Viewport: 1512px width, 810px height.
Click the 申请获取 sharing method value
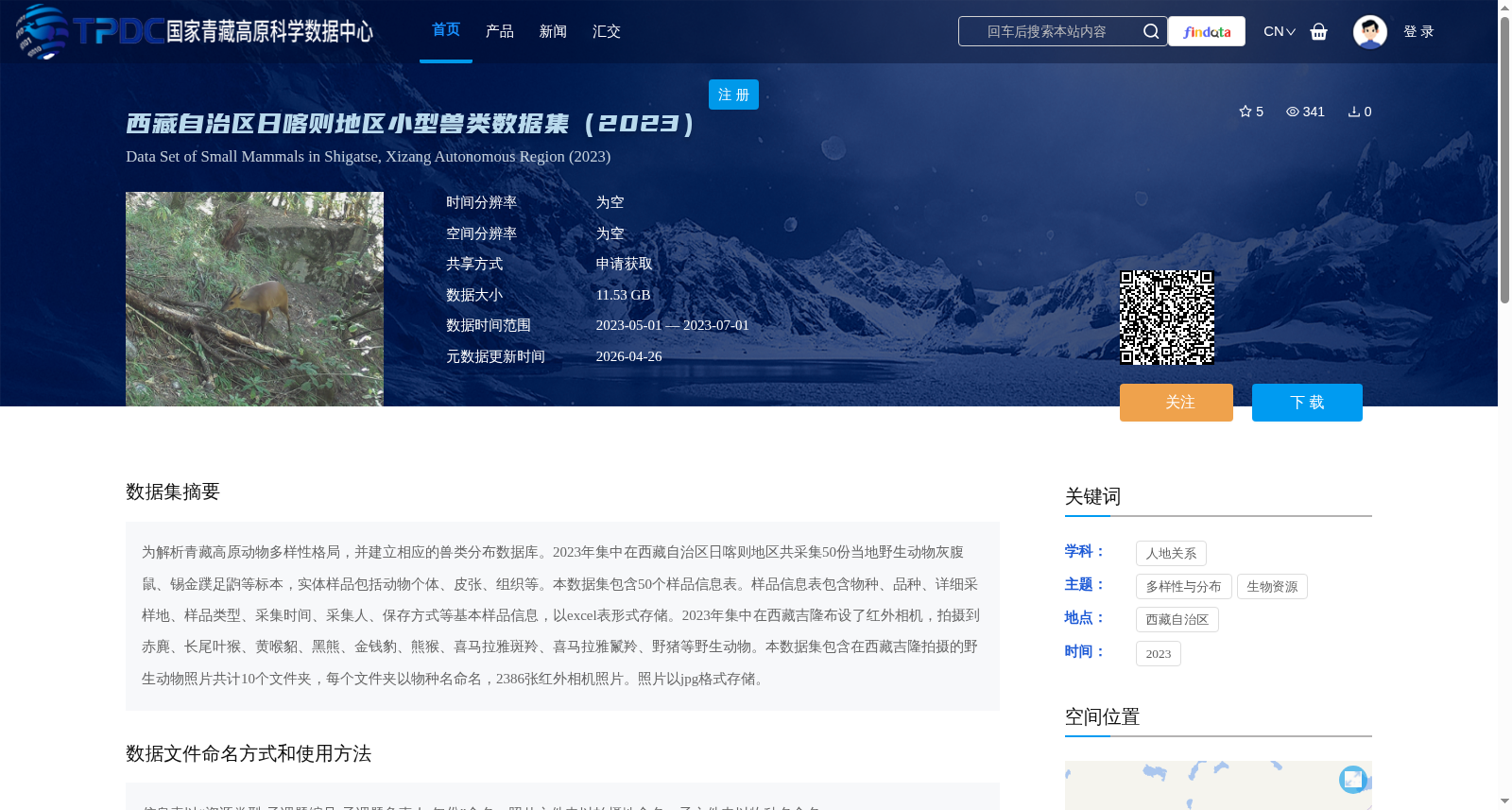click(624, 264)
